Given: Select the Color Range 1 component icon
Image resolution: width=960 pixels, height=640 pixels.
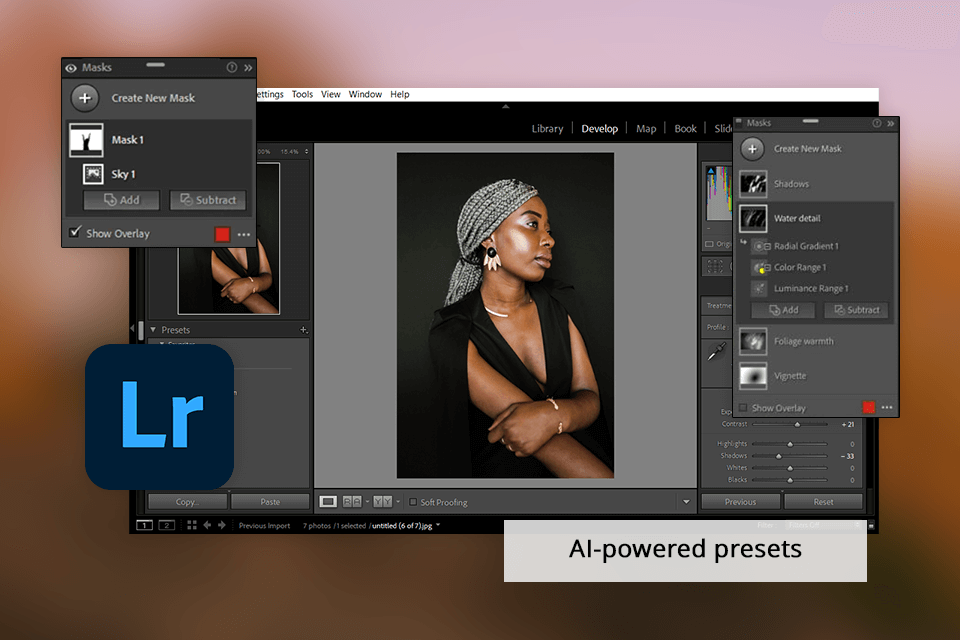Looking at the screenshot, I should coord(761,268).
